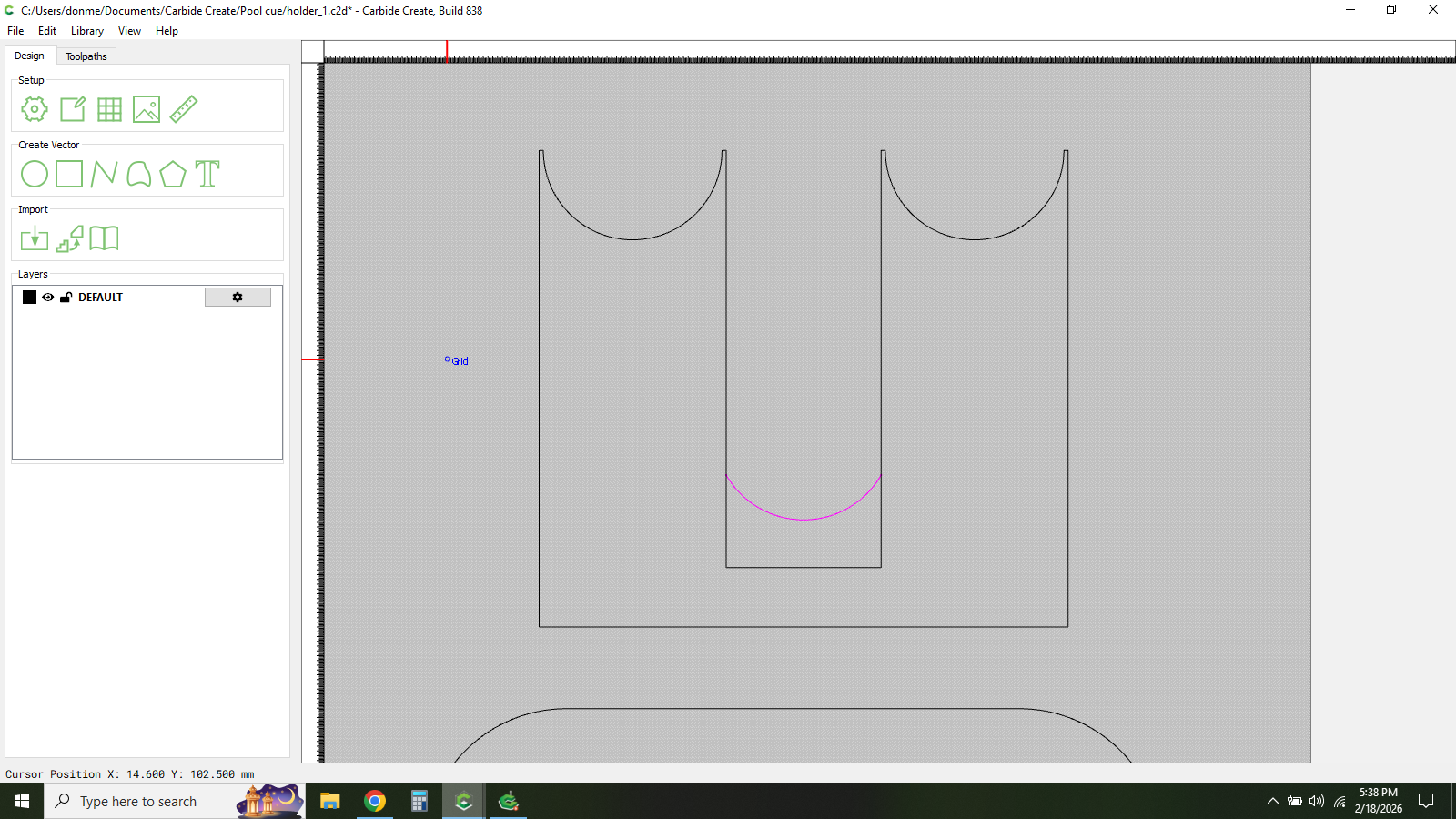Click the Import file icon
This screenshot has height=819, width=1456.
tap(35, 238)
